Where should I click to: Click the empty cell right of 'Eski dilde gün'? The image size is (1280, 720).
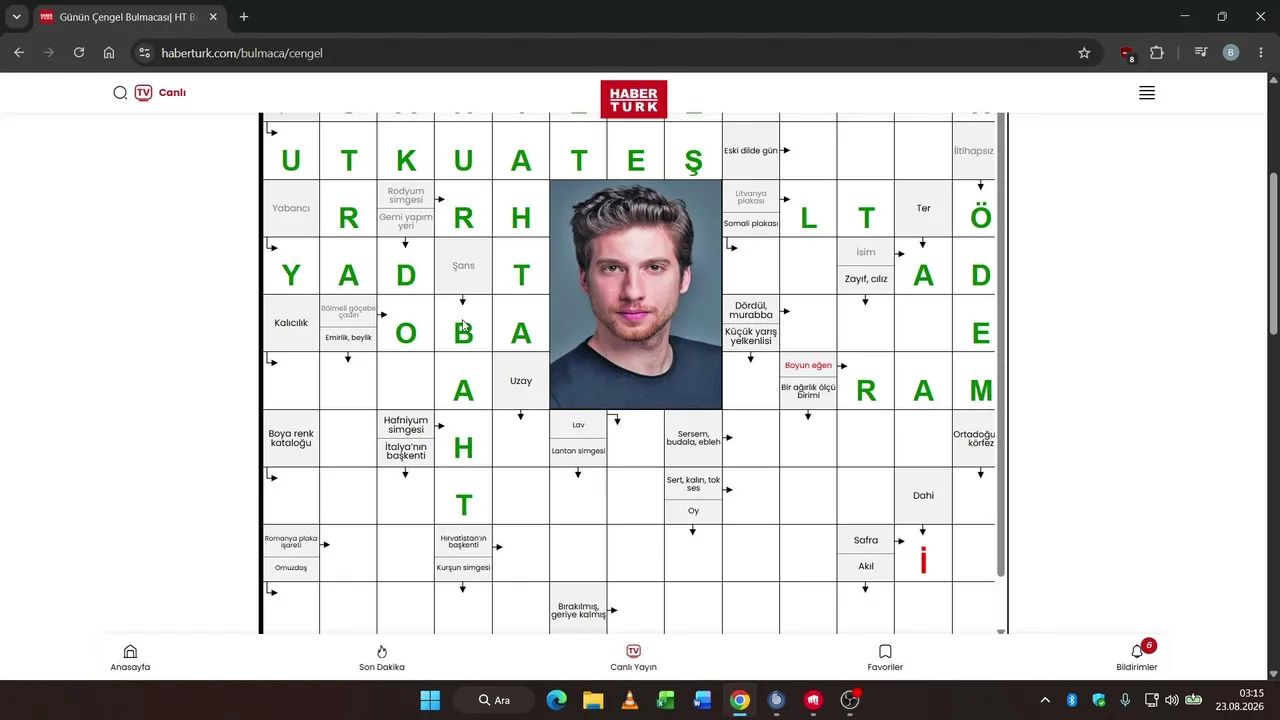808,151
